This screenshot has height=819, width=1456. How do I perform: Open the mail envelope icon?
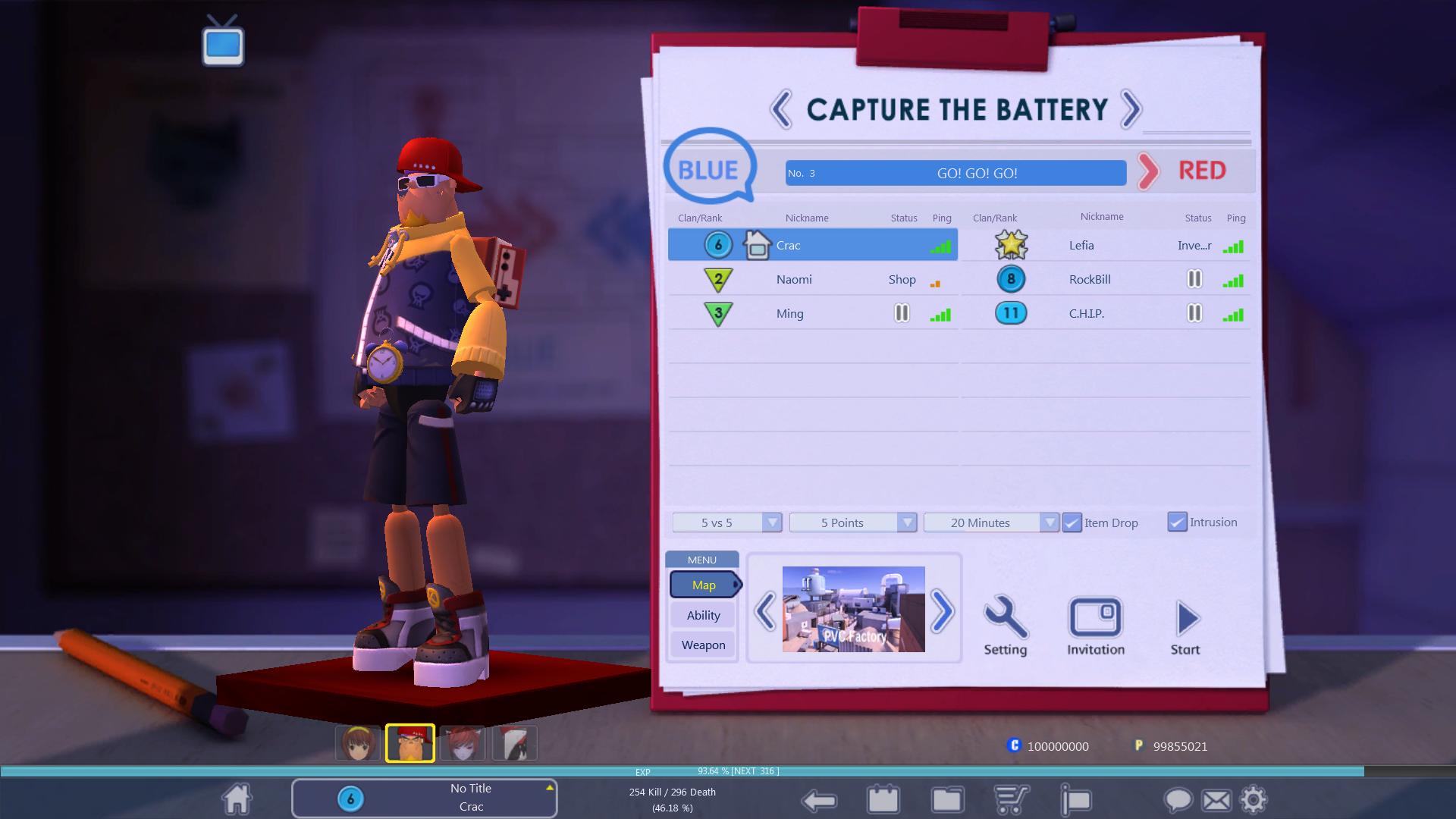point(1216,799)
